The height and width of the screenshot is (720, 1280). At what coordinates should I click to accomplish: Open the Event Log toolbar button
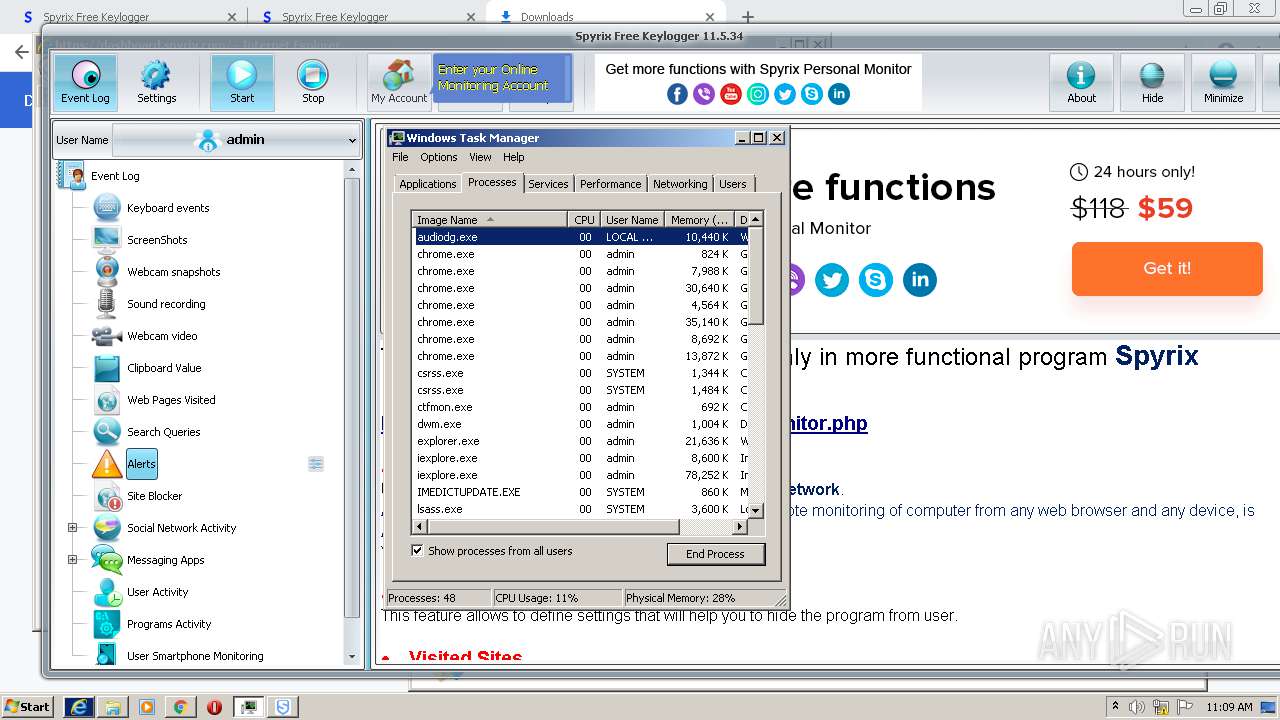pos(85,82)
